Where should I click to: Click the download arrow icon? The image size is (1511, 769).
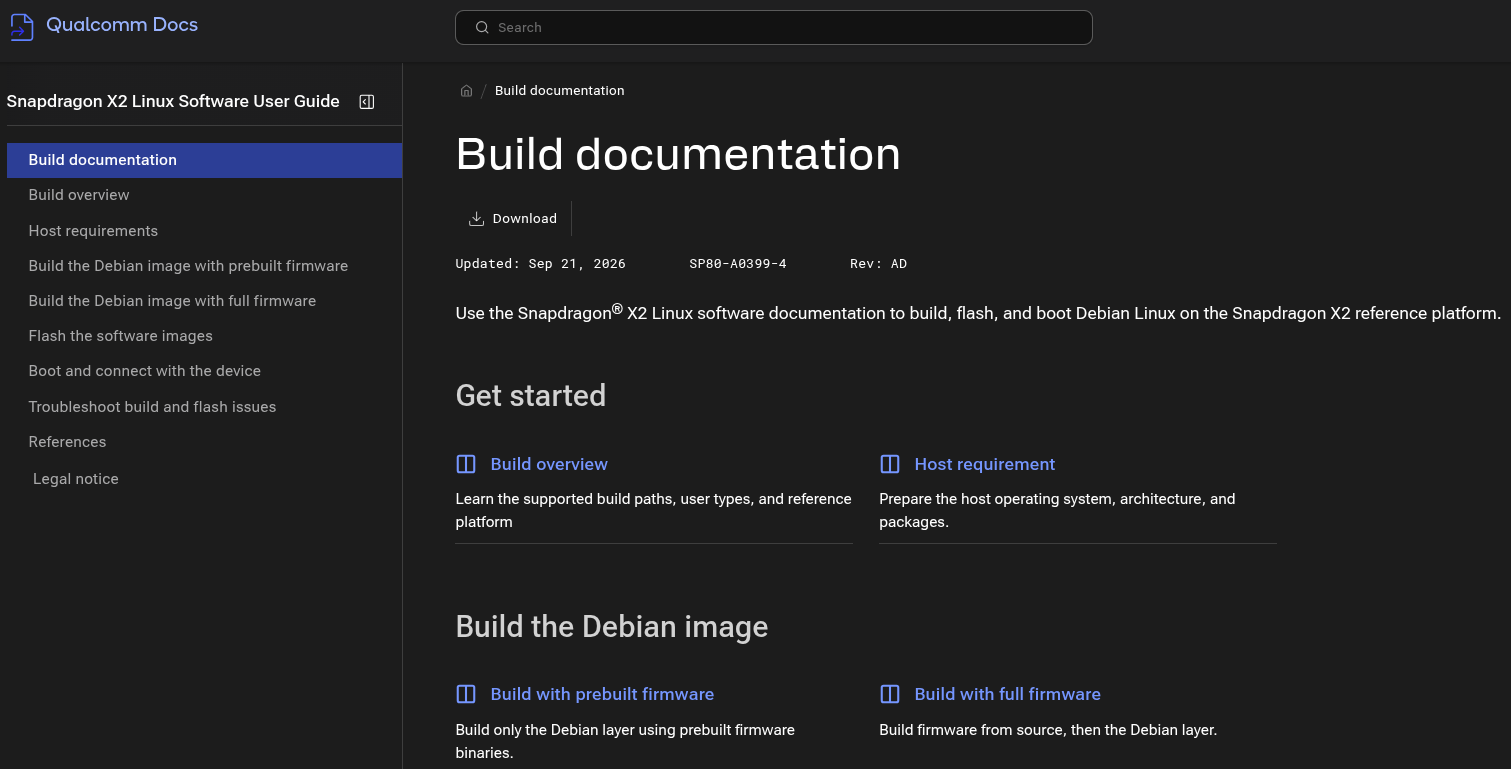tap(477, 219)
